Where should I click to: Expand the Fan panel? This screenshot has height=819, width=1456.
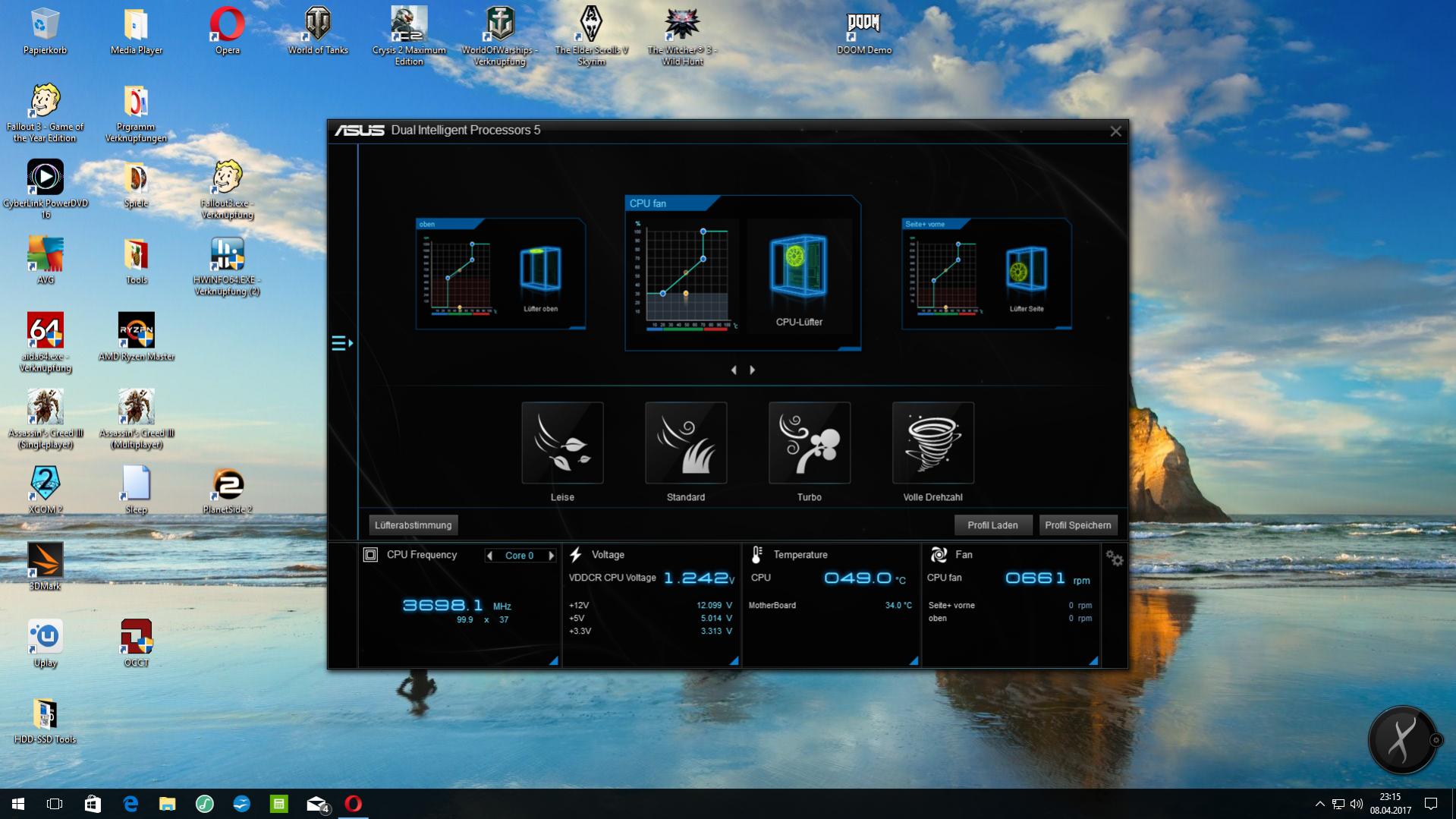coord(1093,661)
